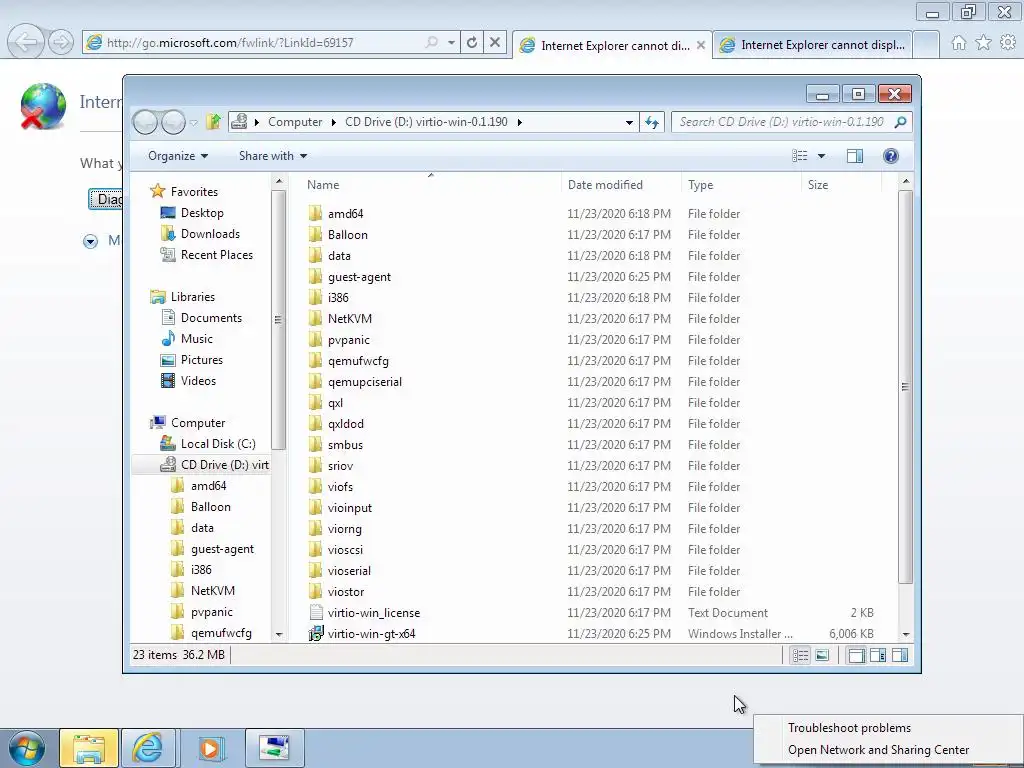Click Internet Explorer's stop loading X icon
The width and height of the screenshot is (1024, 768).
[x=495, y=43]
